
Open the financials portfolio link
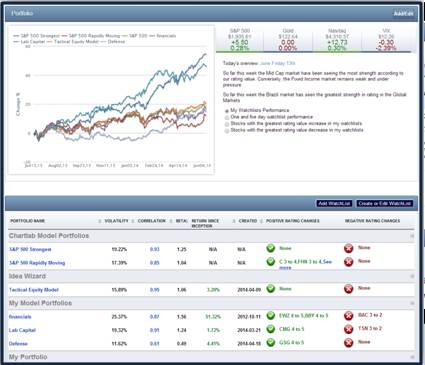20,317
